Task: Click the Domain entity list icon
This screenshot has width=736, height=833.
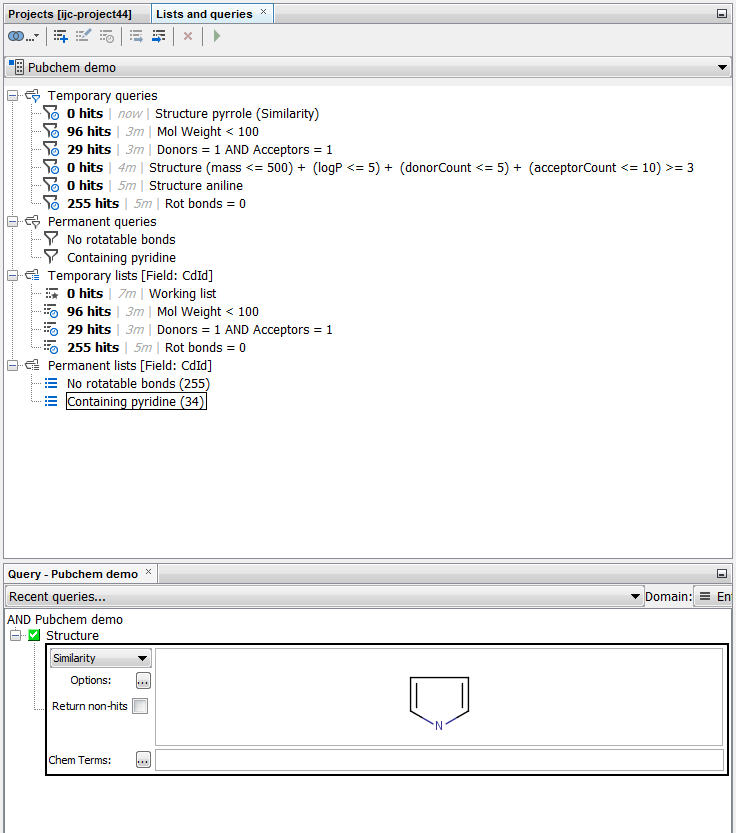Action: (705, 597)
